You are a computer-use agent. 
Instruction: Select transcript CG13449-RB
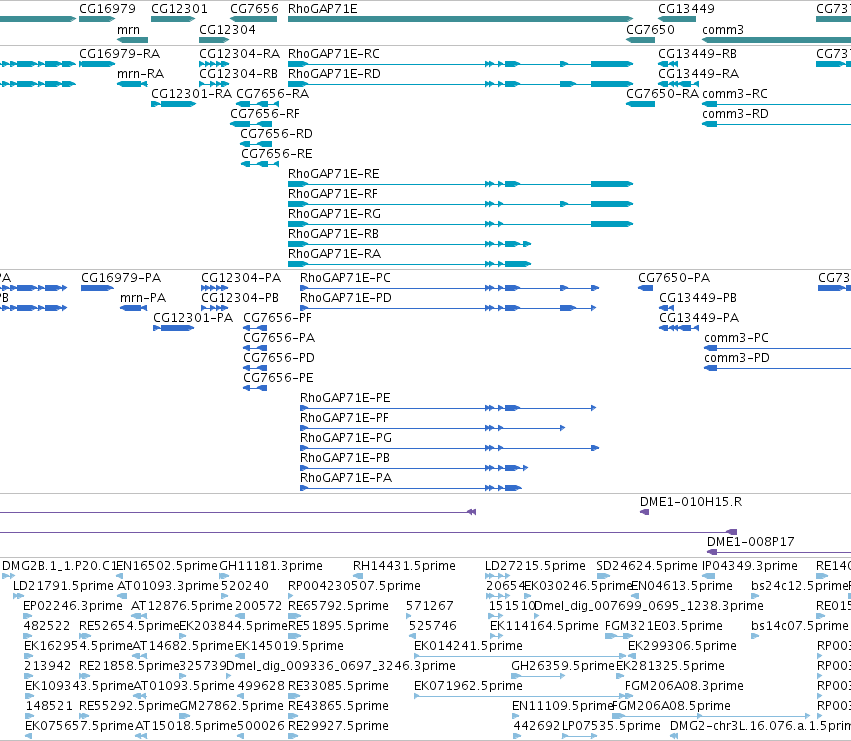697,54
